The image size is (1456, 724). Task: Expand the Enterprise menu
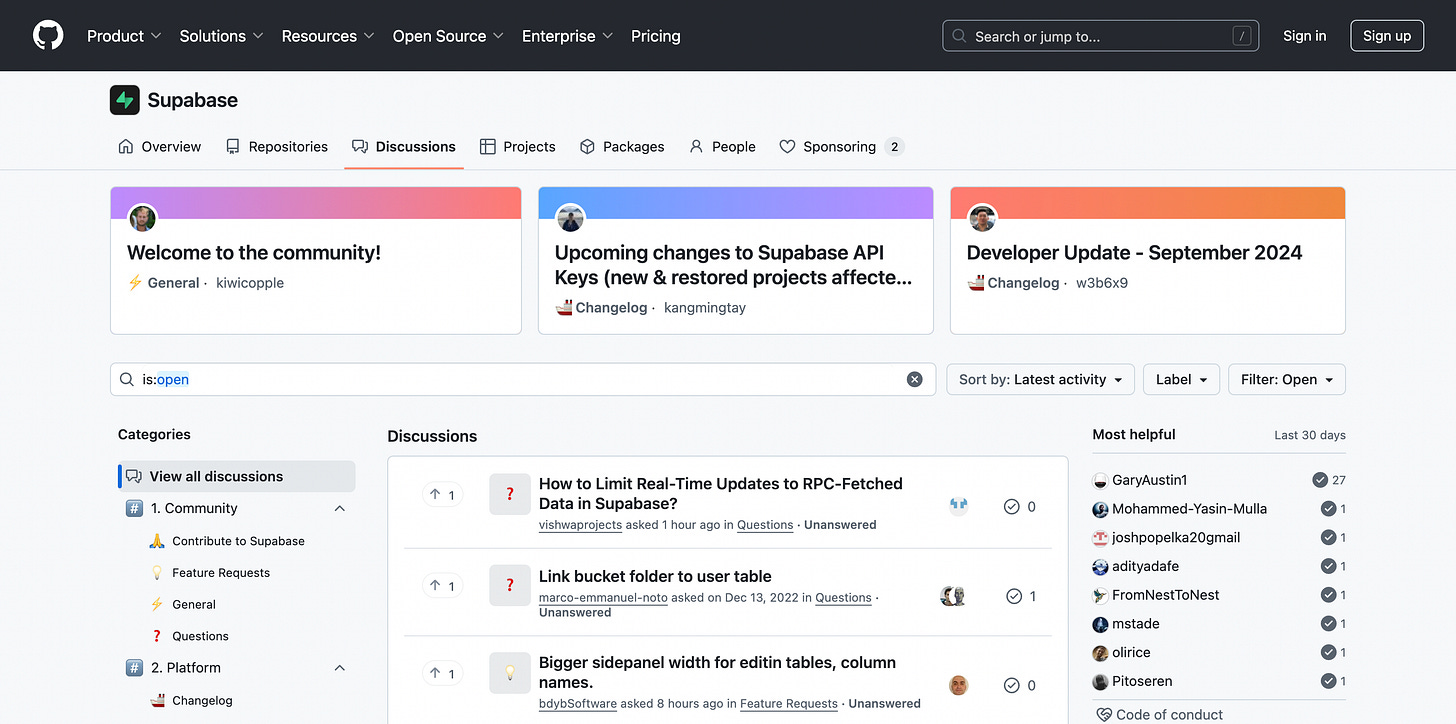567,36
